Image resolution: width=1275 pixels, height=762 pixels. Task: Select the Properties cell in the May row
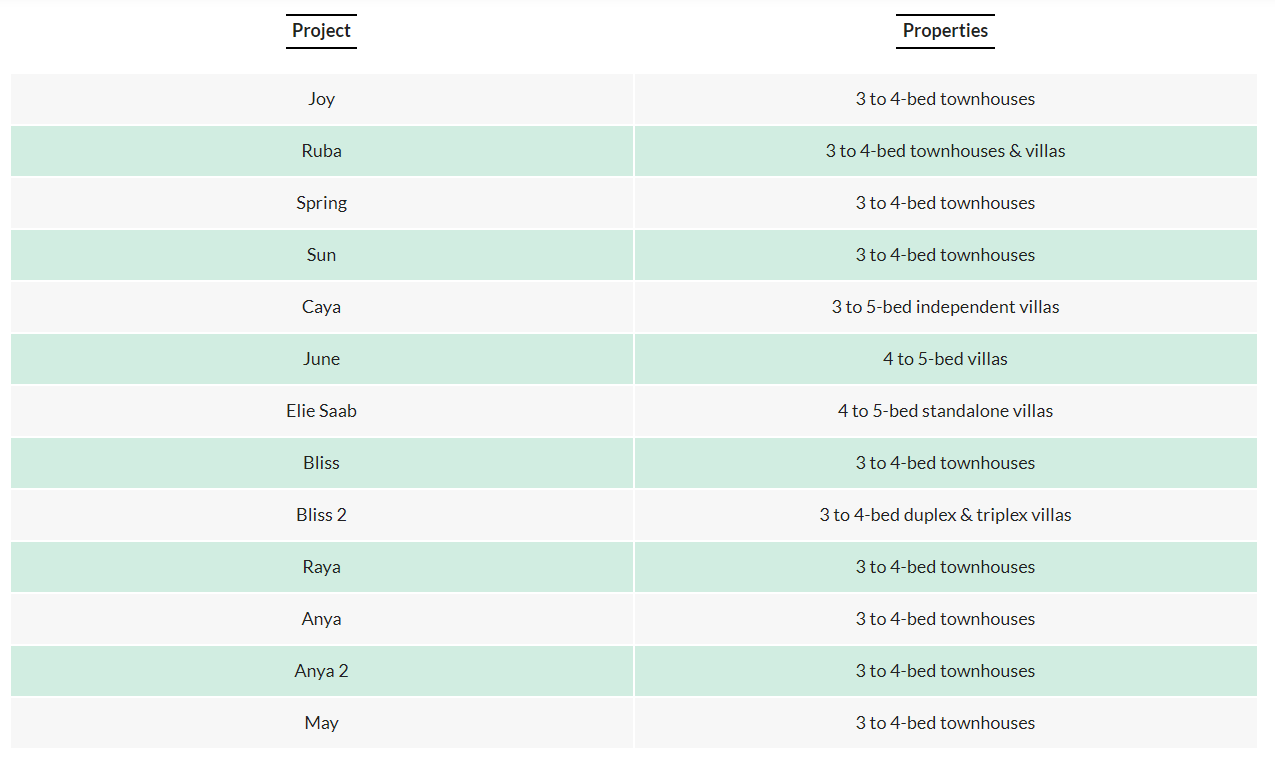[x=945, y=723]
